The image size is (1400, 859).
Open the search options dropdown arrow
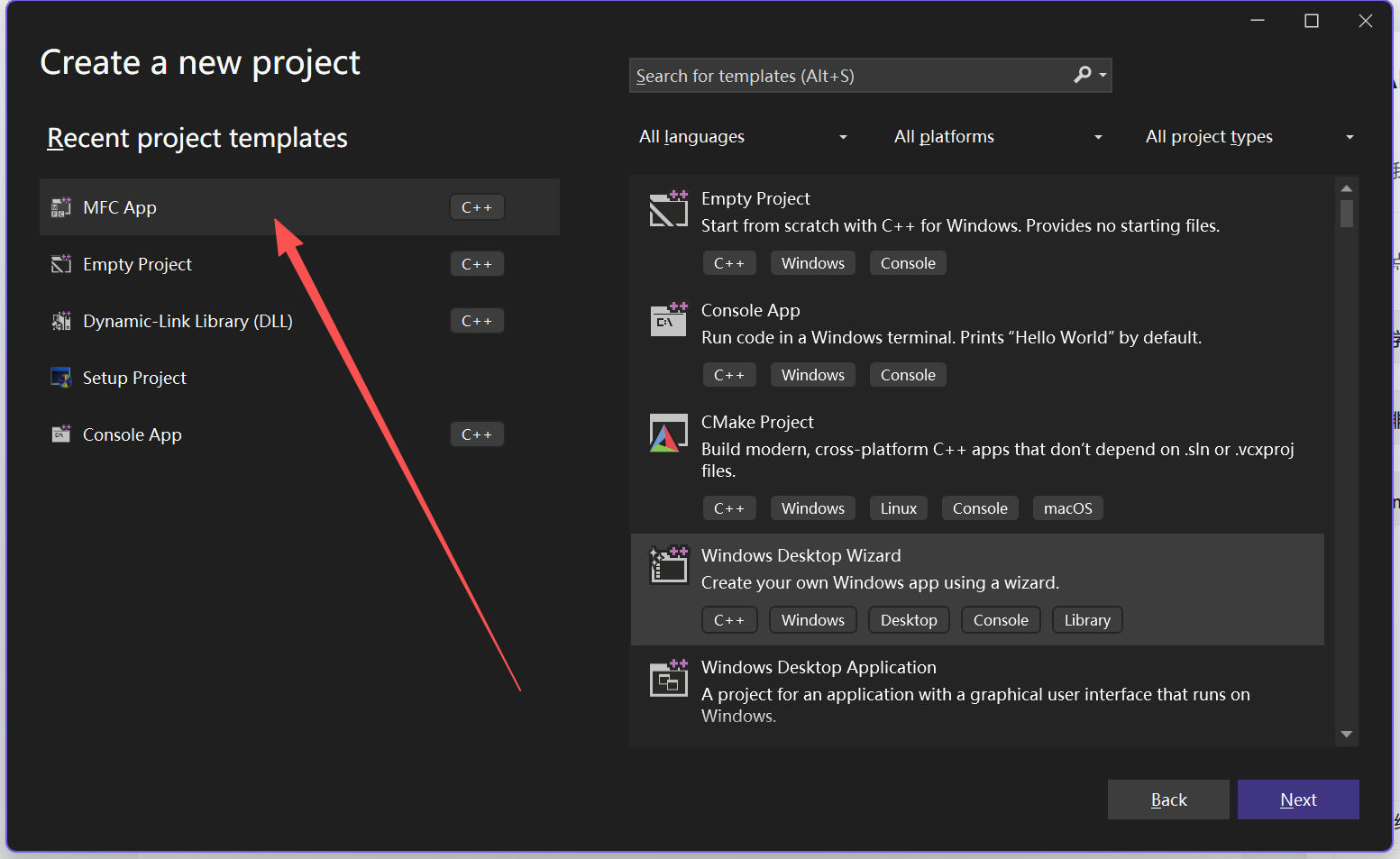[x=1103, y=76]
